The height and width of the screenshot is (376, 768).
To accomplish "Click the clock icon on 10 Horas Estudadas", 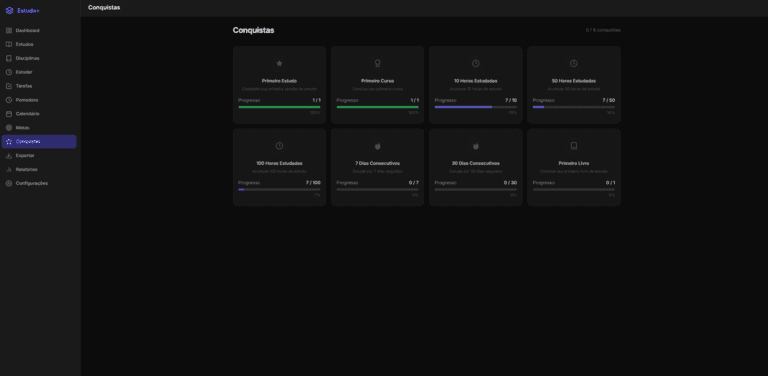I will click(x=476, y=63).
